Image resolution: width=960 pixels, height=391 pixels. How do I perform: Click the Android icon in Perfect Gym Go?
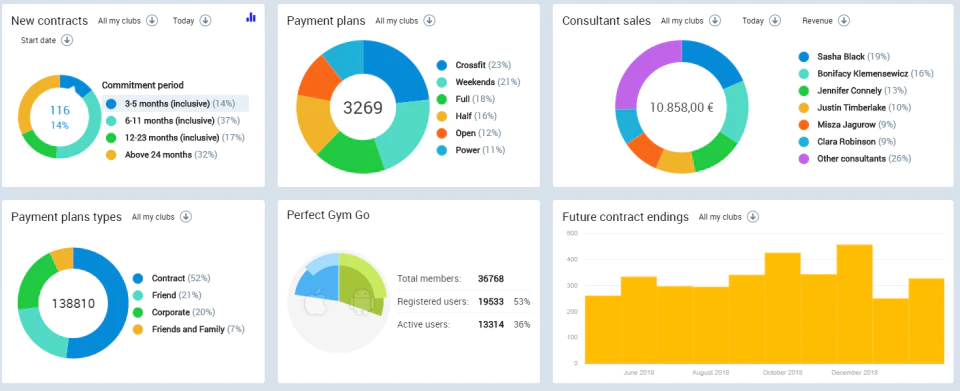pos(361,303)
